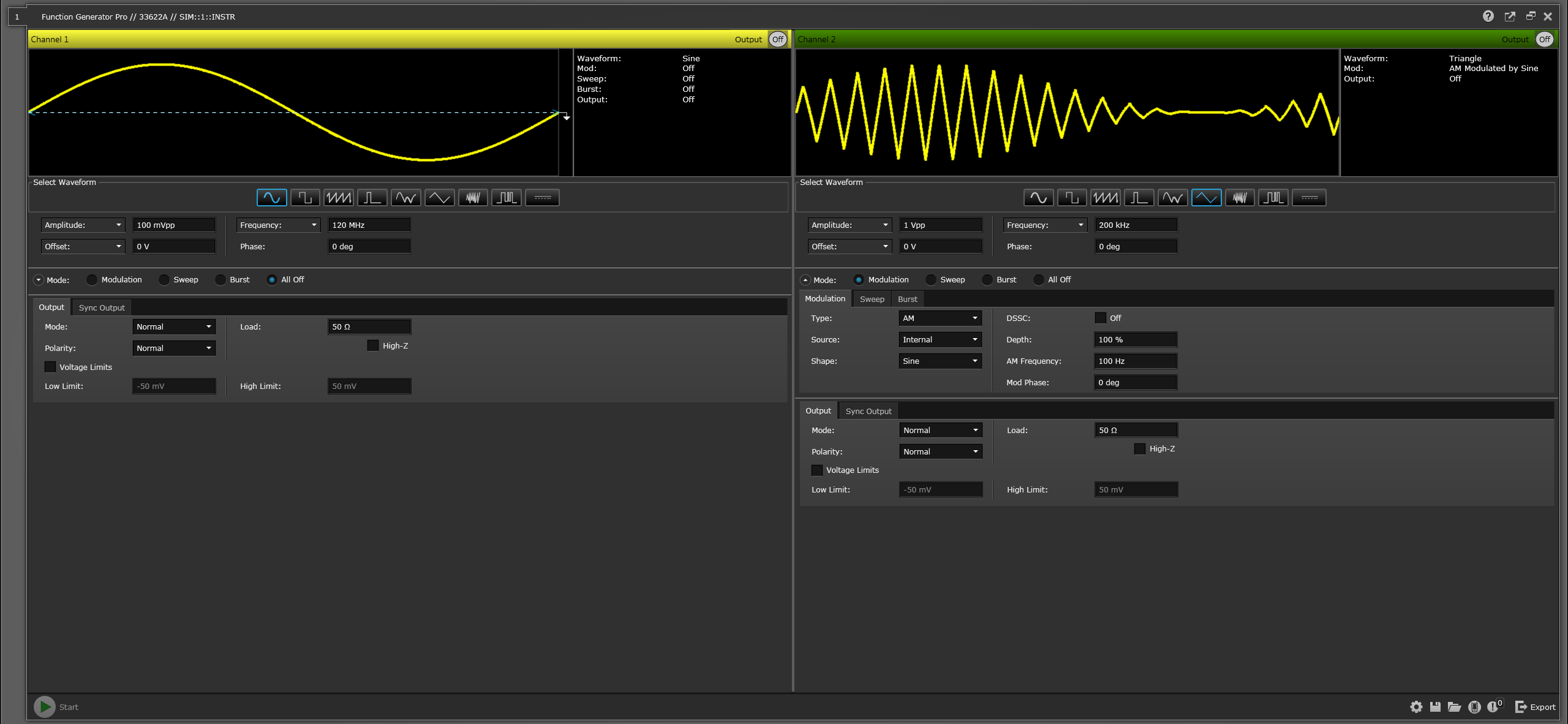Enable Channel 2 Voltage Limits checkbox
1568x724 pixels.
817,470
